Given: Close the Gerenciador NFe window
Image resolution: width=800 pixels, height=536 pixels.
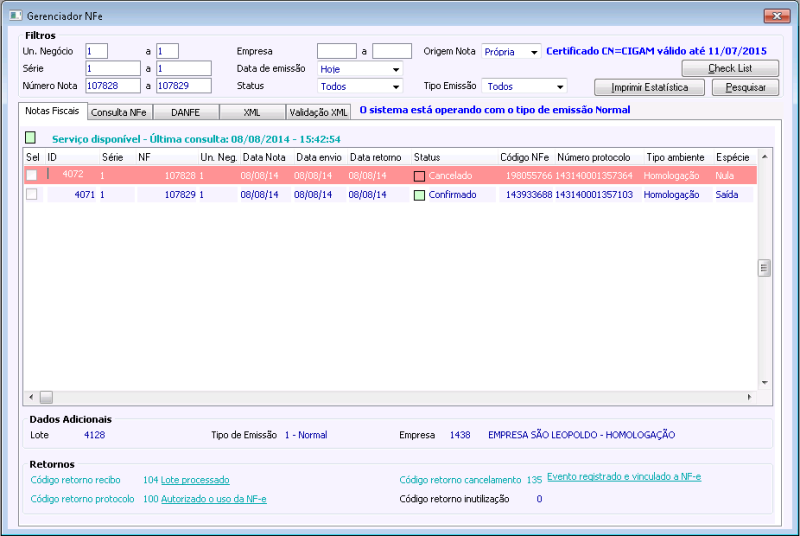Looking at the screenshot, I should (777, 16).
